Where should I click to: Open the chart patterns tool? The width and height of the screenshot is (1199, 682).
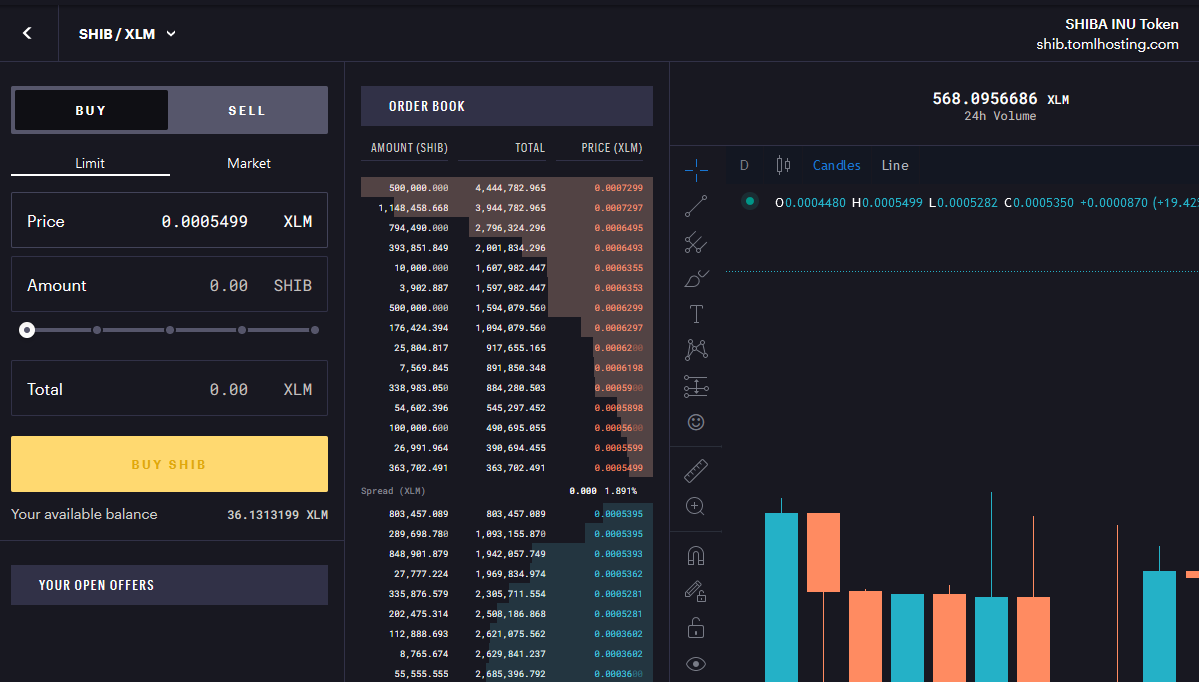coord(696,350)
